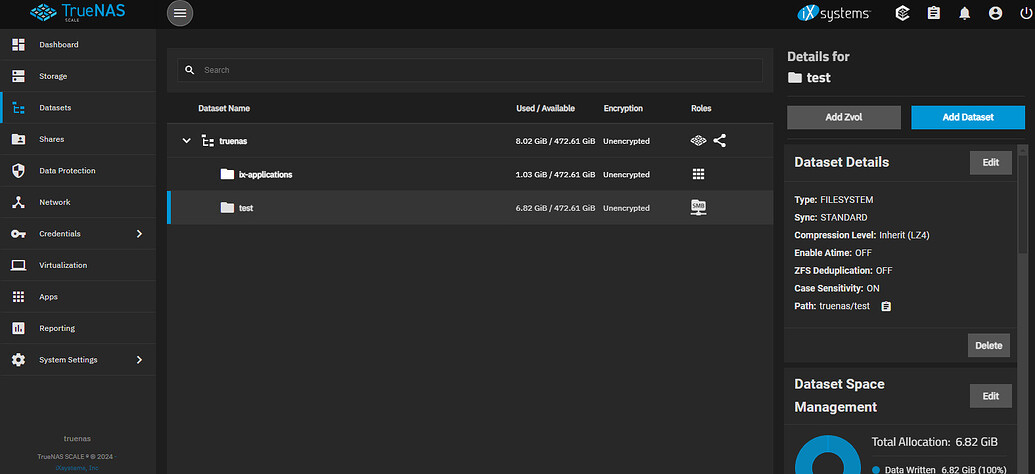Collapse the truenas pool tree chevron
The image size is (1035, 474).
click(186, 141)
